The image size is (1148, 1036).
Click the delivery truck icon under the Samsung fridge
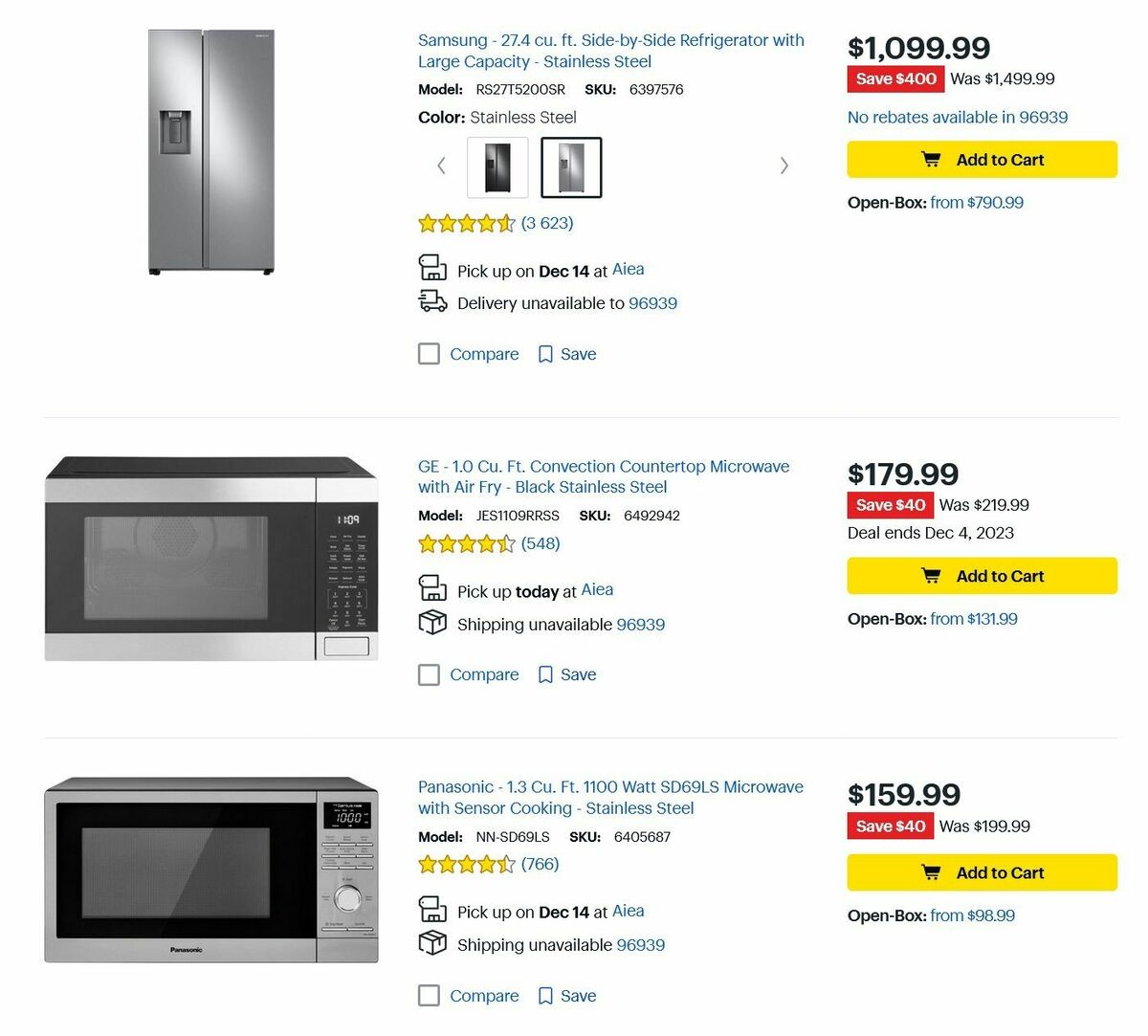(x=433, y=302)
